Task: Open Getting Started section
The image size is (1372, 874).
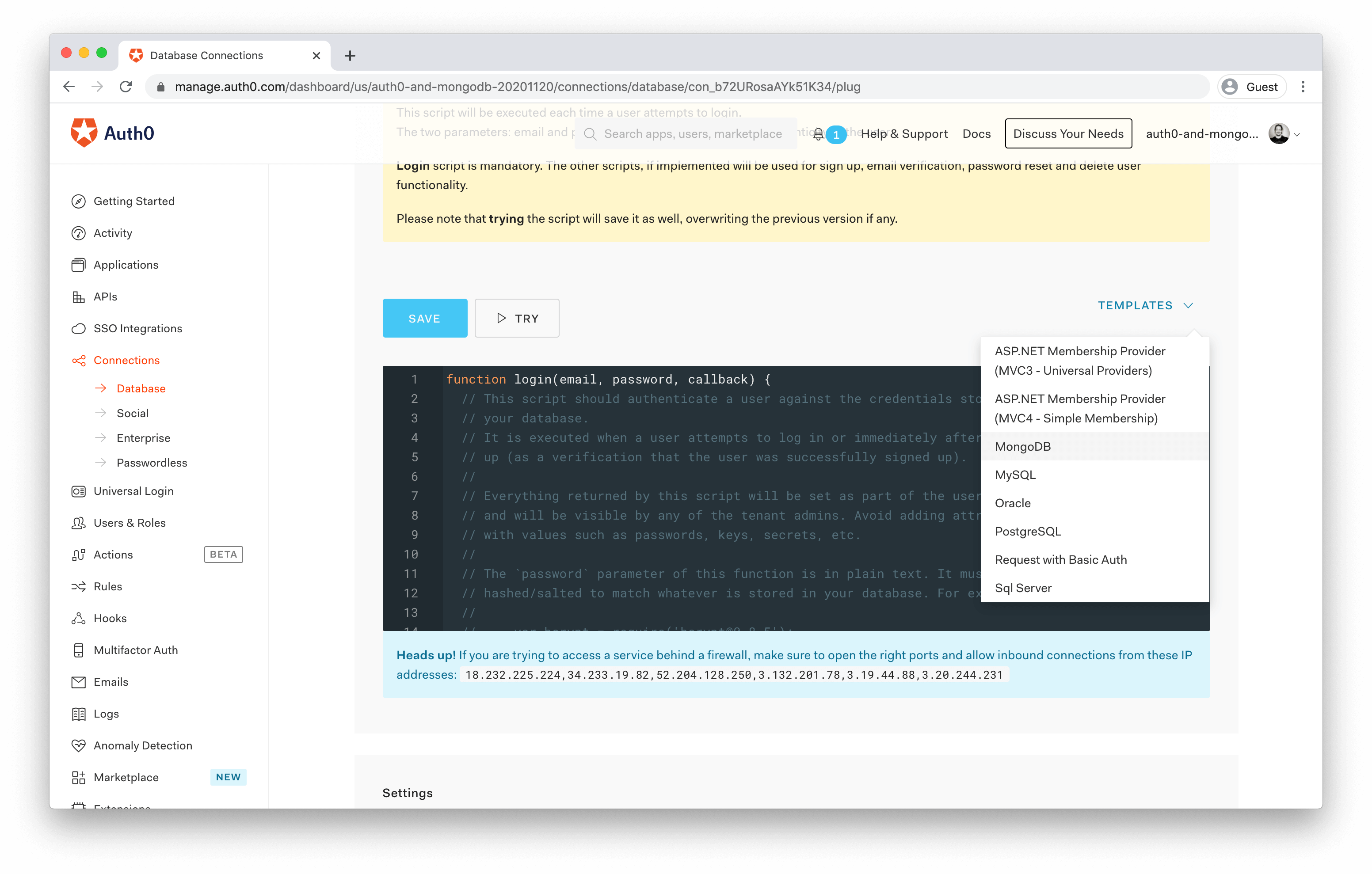Action: tap(133, 201)
